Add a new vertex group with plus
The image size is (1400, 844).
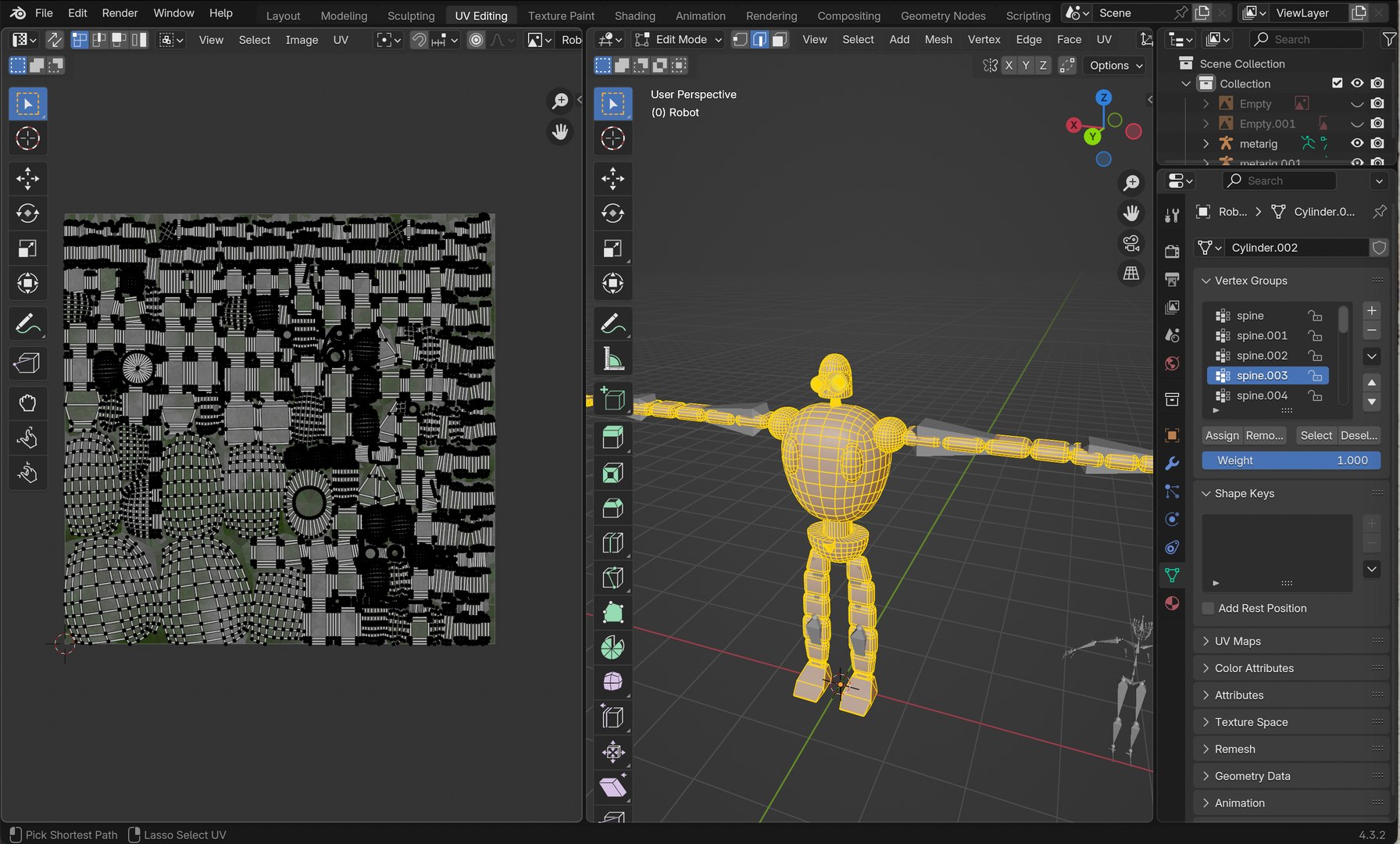(1372, 310)
